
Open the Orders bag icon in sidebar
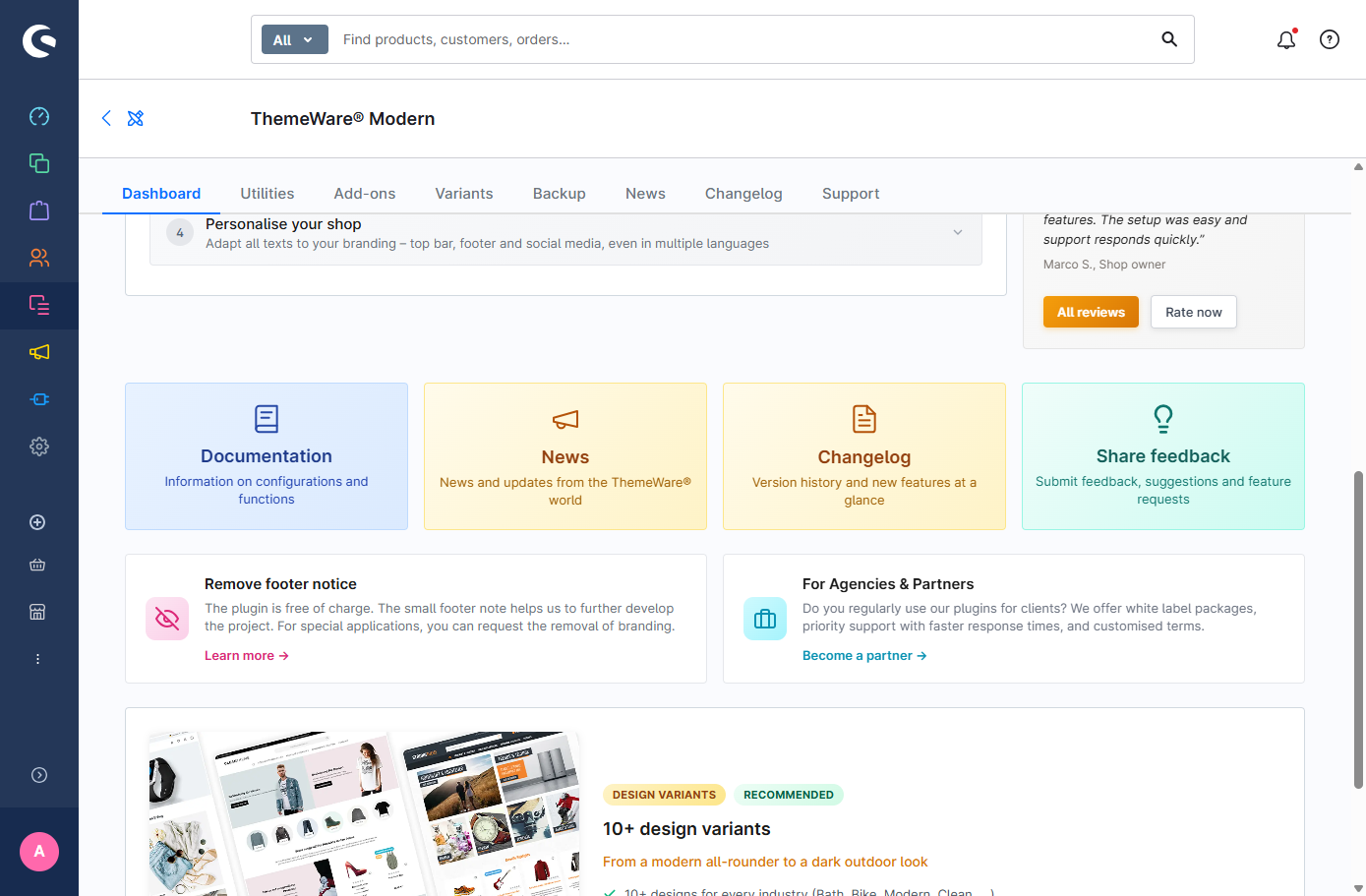pyautogui.click(x=39, y=210)
